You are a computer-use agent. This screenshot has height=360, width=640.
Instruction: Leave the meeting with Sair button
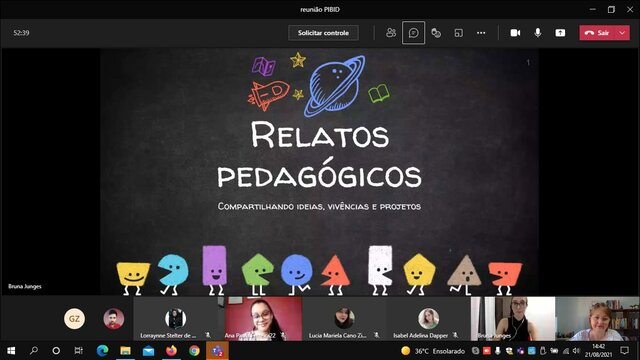(x=597, y=33)
